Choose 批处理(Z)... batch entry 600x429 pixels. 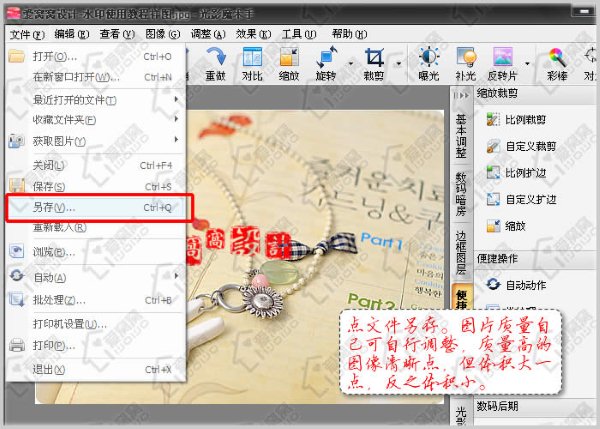point(96,300)
